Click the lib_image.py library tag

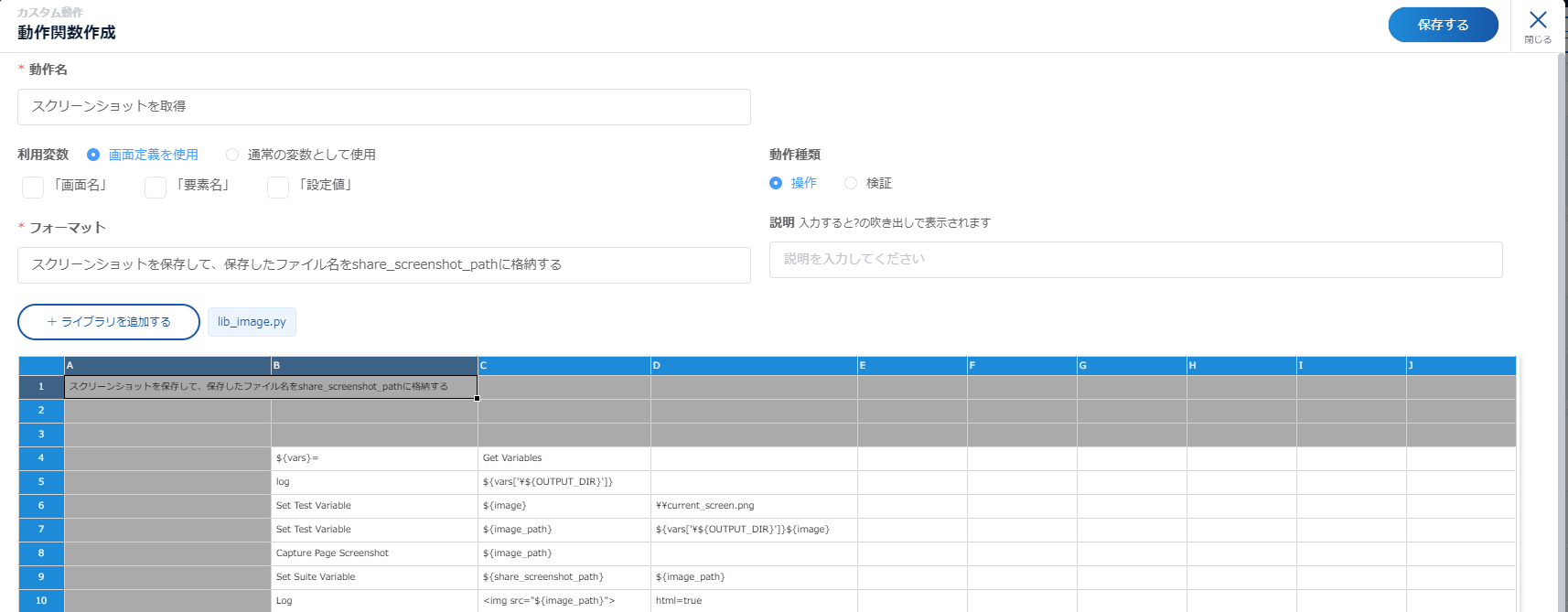pyautogui.click(x=252, y=322)
